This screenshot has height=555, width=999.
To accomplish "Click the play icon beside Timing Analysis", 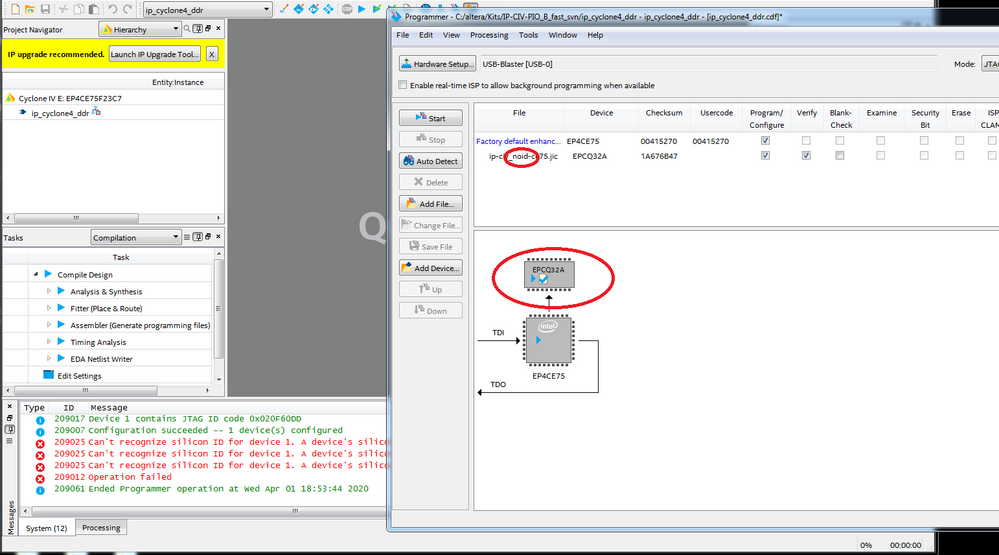I will [x=61, y=342].
